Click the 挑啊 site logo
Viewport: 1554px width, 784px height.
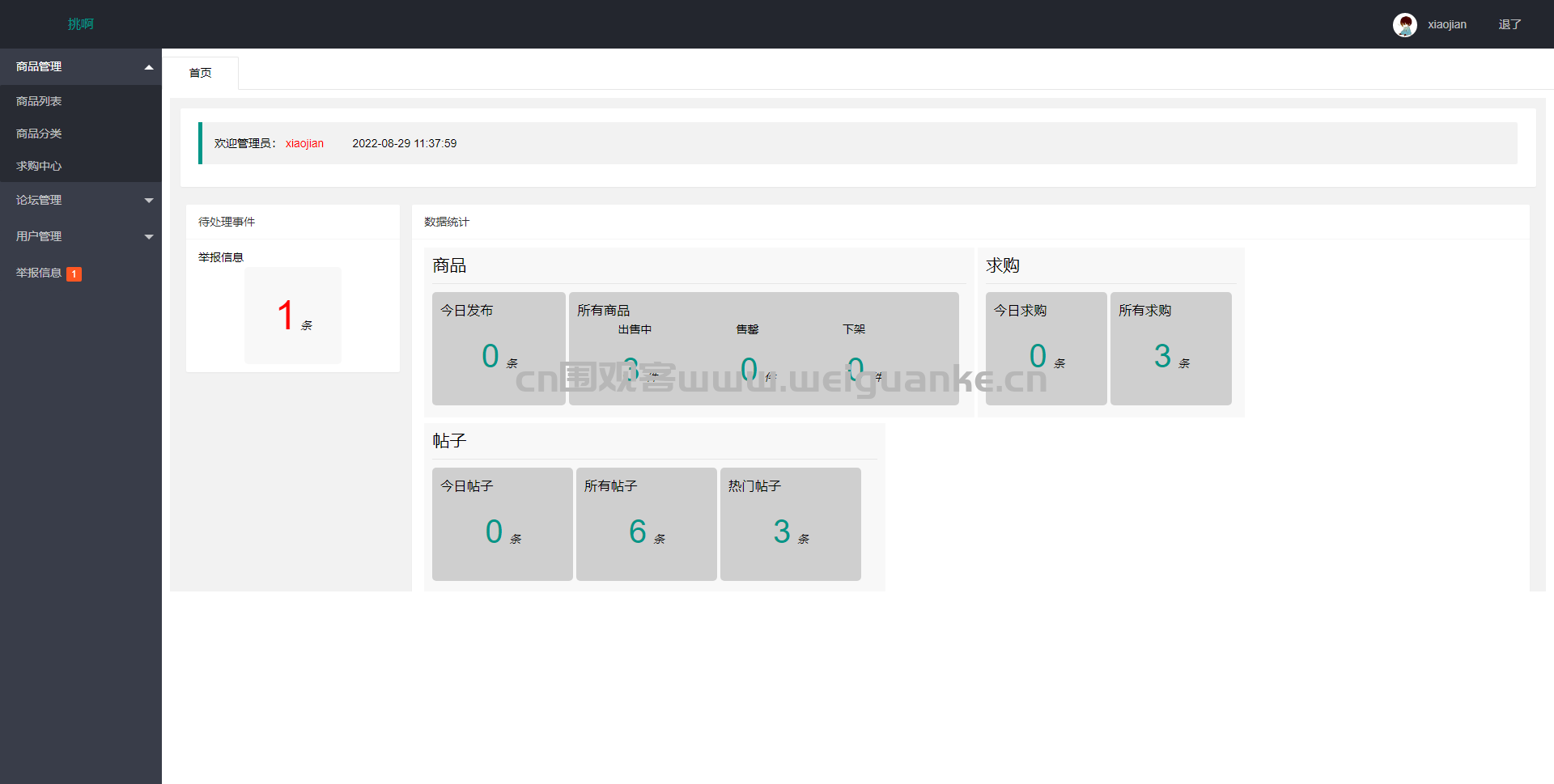pos(81,24)
